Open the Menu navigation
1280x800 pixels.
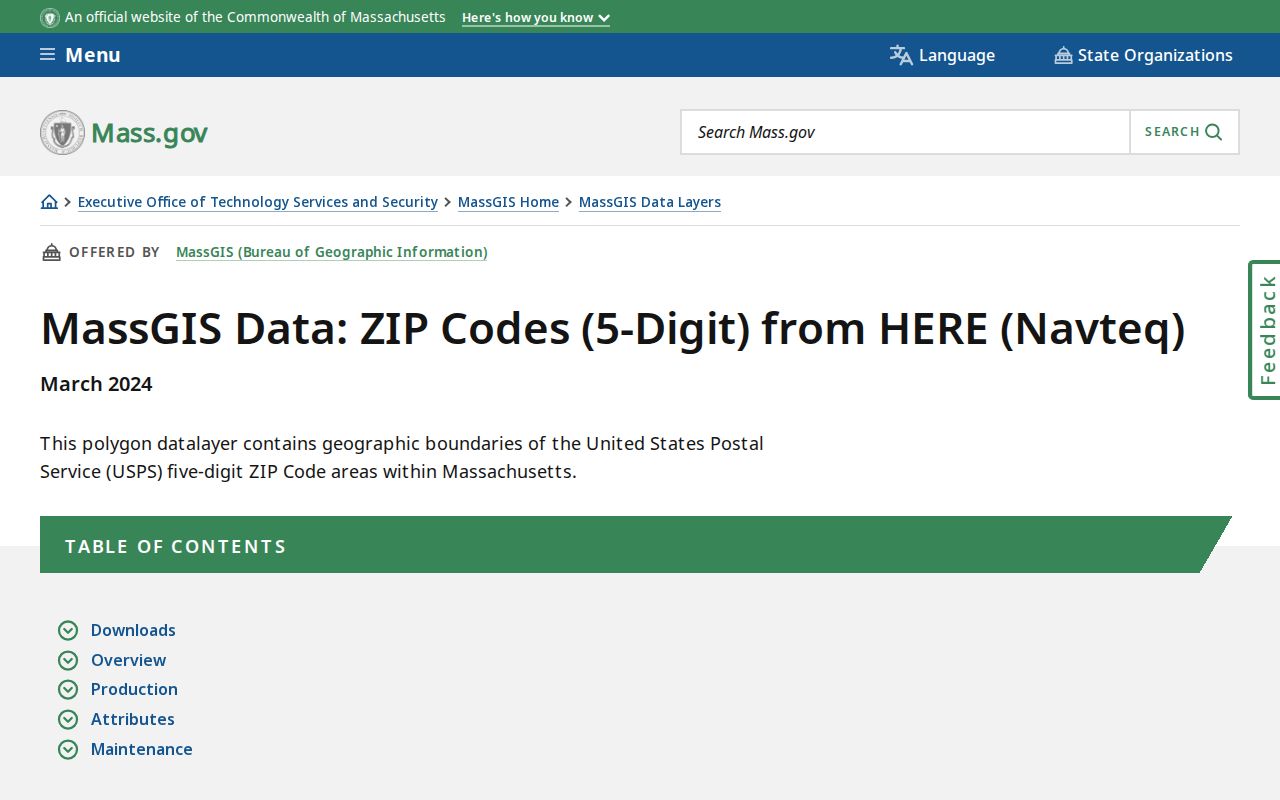(80, 55)
